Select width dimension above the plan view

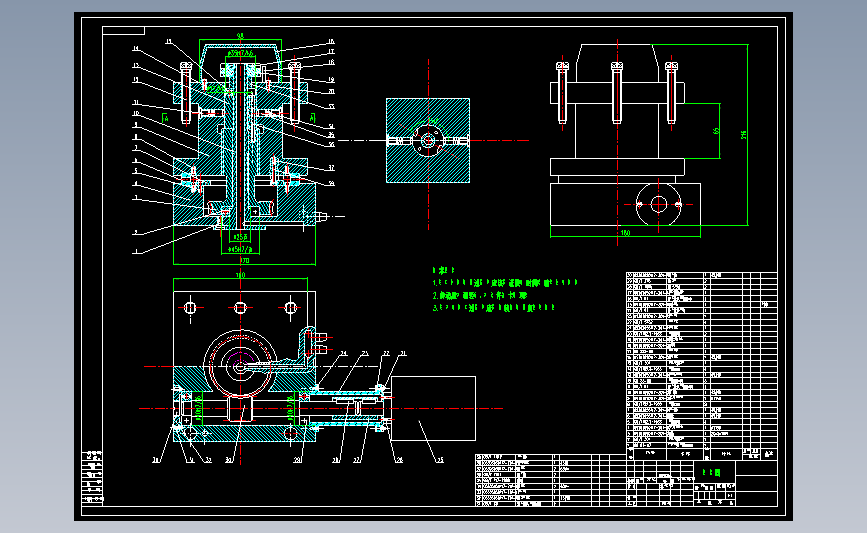click(x=240, y=275)
